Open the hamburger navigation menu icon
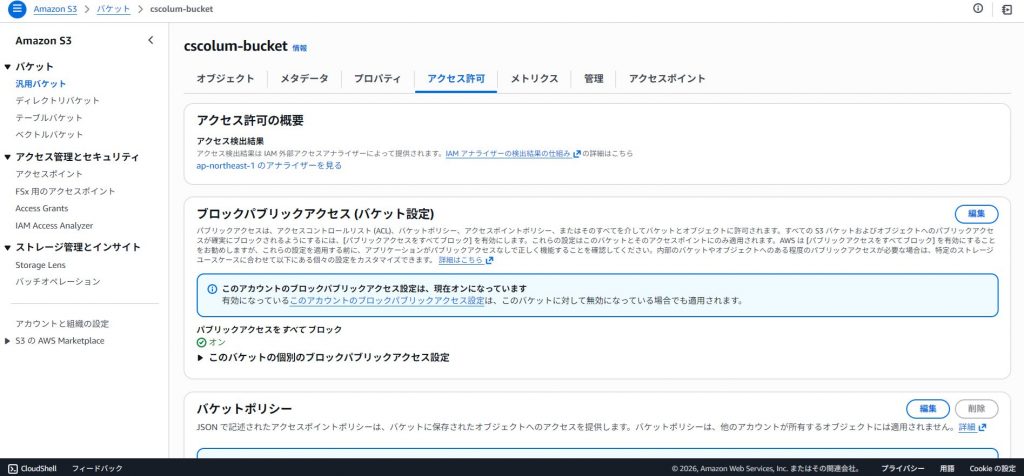Screen dimensions: 1024x476 tap(16, 9)
